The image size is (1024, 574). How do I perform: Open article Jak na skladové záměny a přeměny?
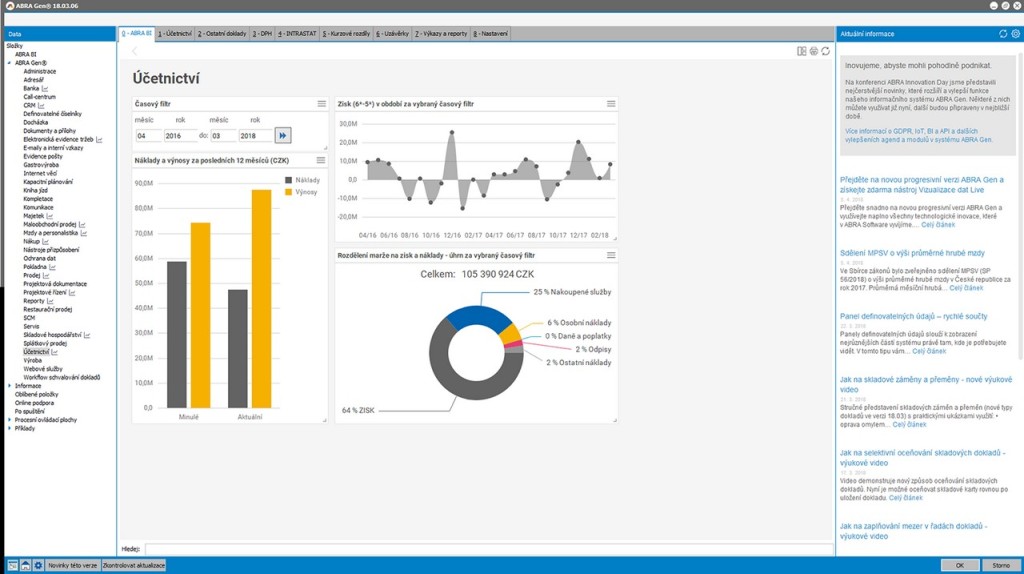coord(925,384)
